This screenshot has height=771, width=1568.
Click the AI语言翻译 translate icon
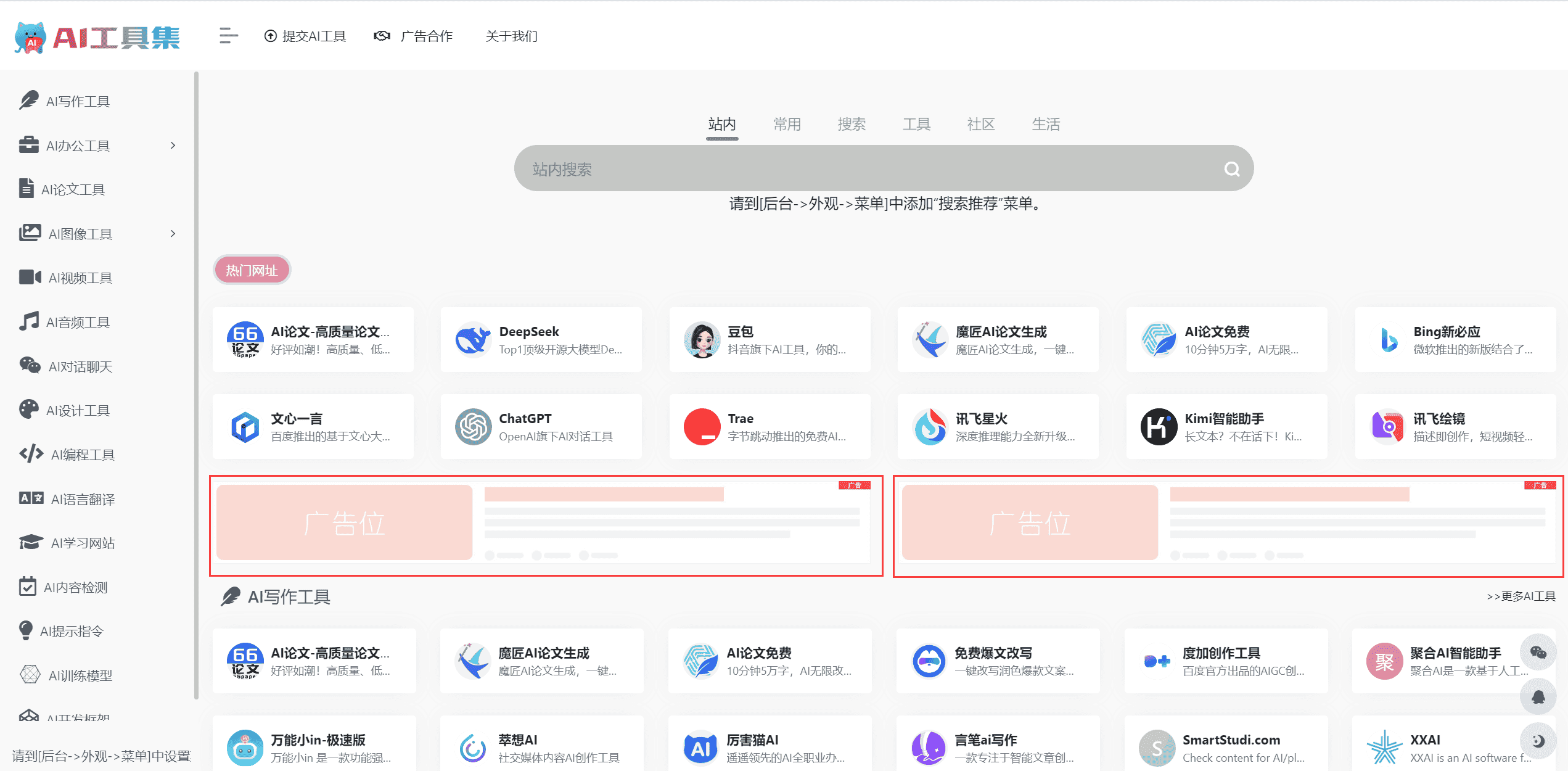pos(31,498)
